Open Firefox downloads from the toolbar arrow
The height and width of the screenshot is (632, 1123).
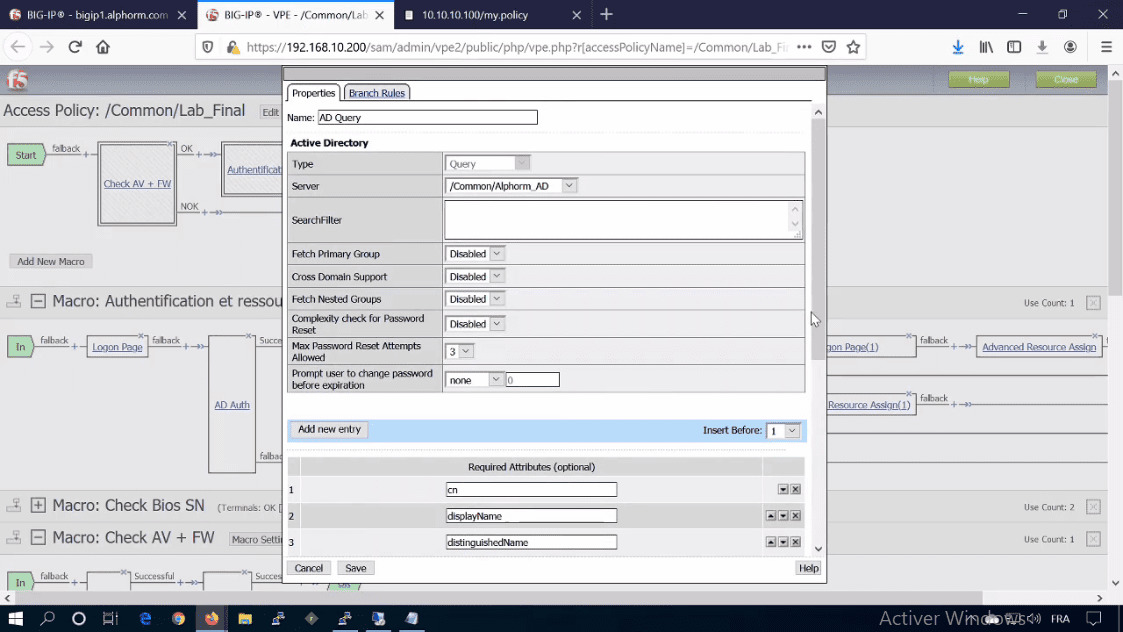(x=957, y=46)
